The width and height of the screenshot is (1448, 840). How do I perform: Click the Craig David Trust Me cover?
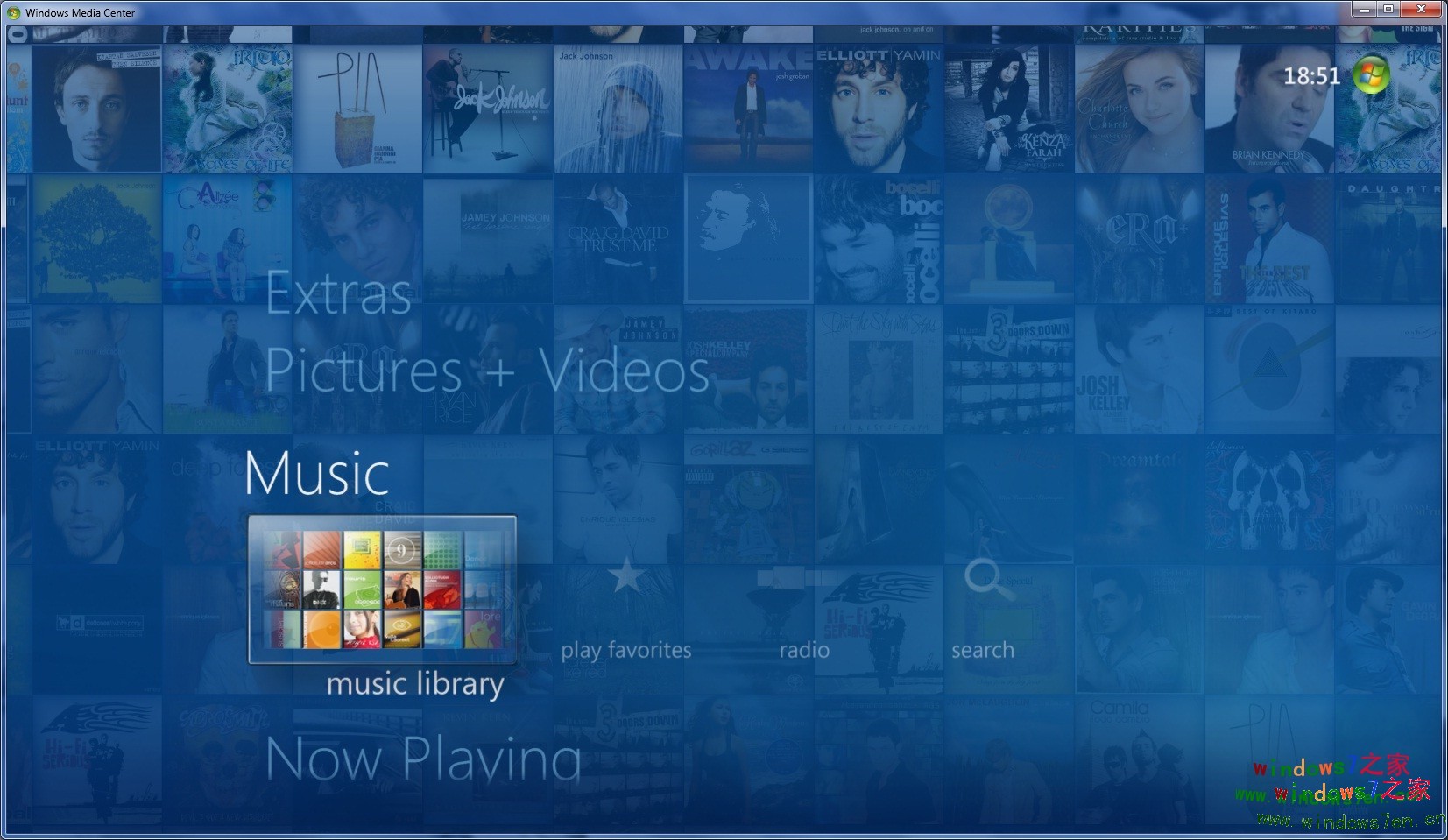[x=618, y=239]
